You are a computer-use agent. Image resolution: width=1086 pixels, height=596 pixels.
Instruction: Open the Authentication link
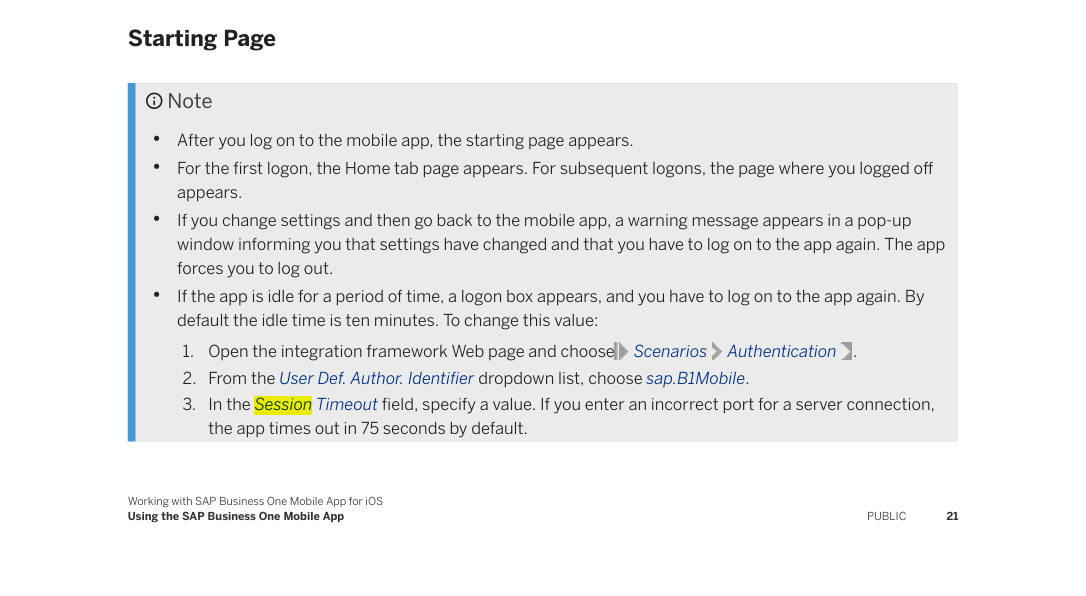pyautogui.click(x=781, y=352)
